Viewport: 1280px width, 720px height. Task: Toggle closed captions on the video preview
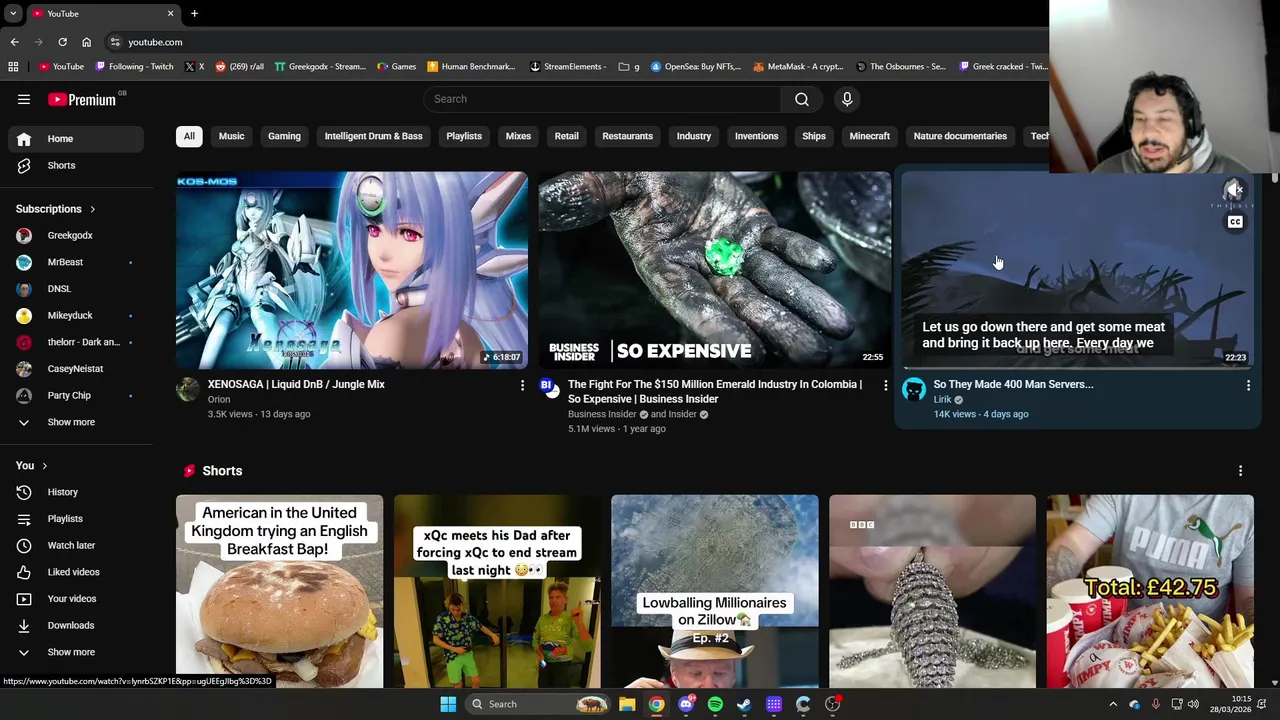(1235, 222)
